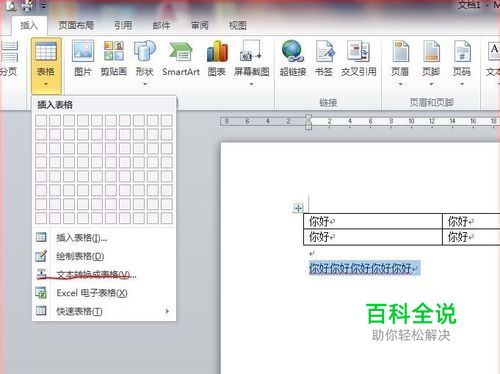
Task: Expand the 页码 dropdown arrow
Action: [462, 84]
